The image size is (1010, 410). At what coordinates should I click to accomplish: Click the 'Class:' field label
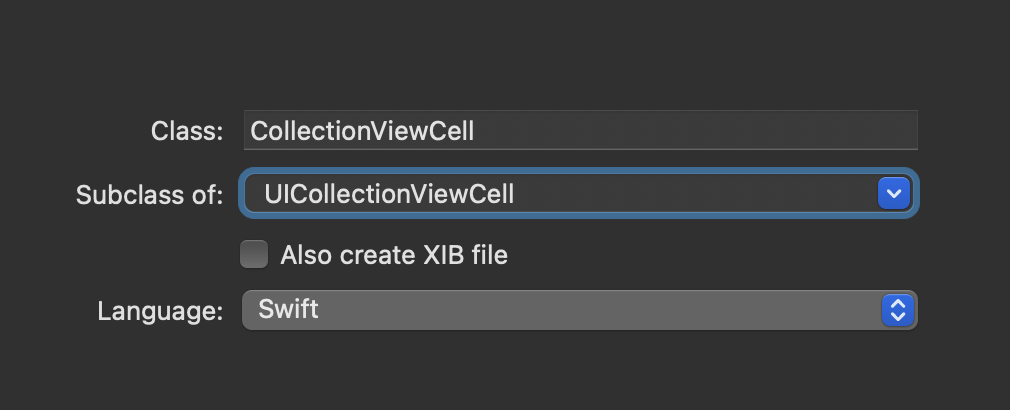click(x=187, y=131)
